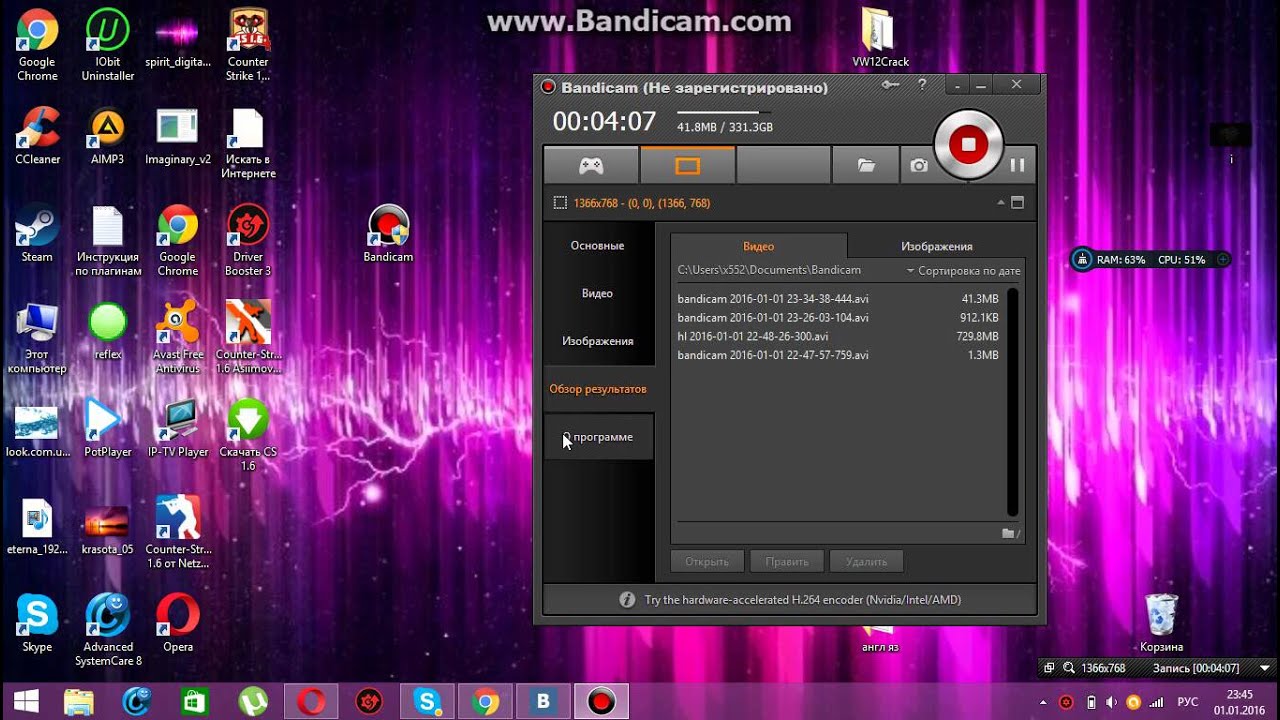Toggle the fullscreen window icon beside the up arrow

[1018, 203]
